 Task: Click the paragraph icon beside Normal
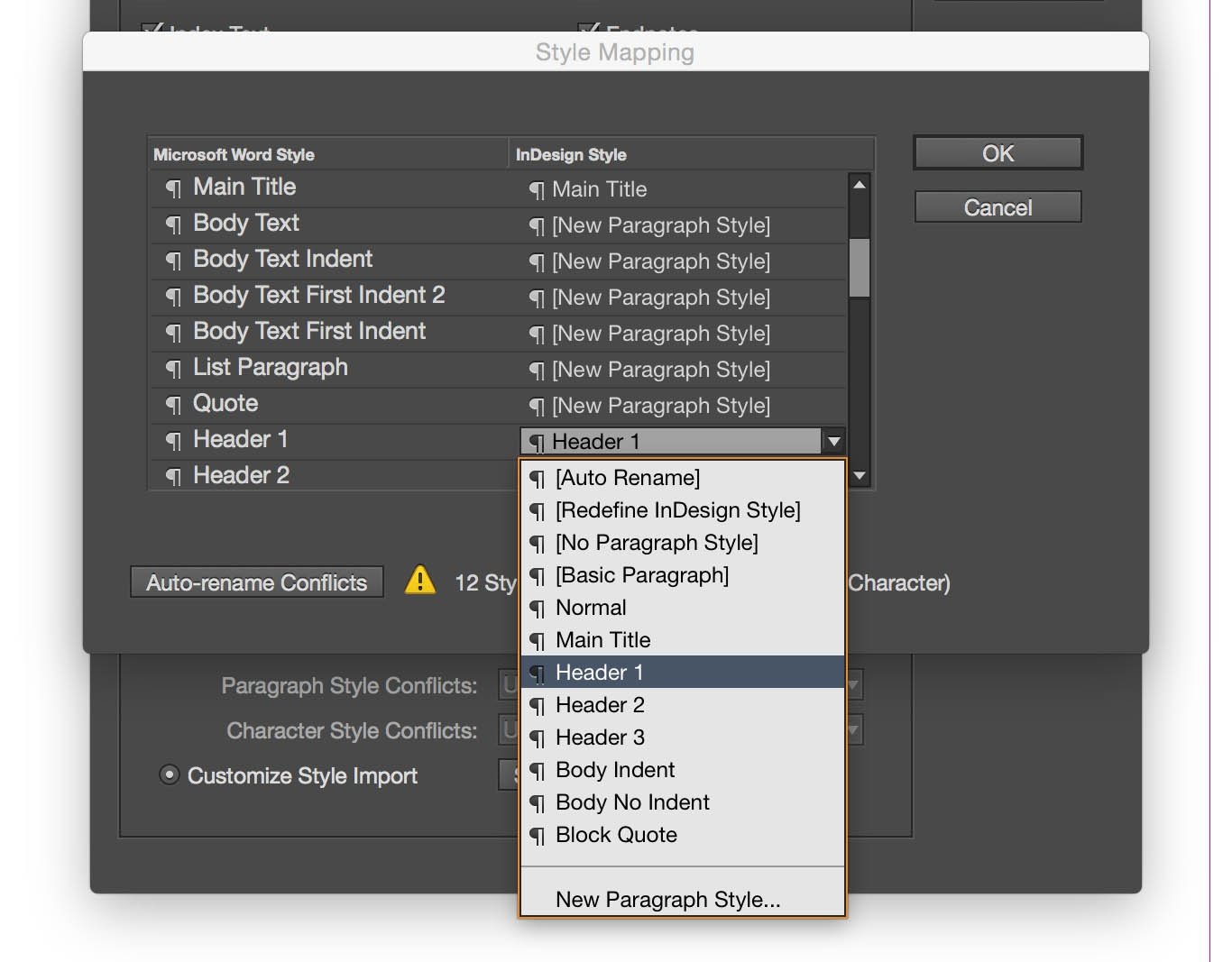point(537,608)
